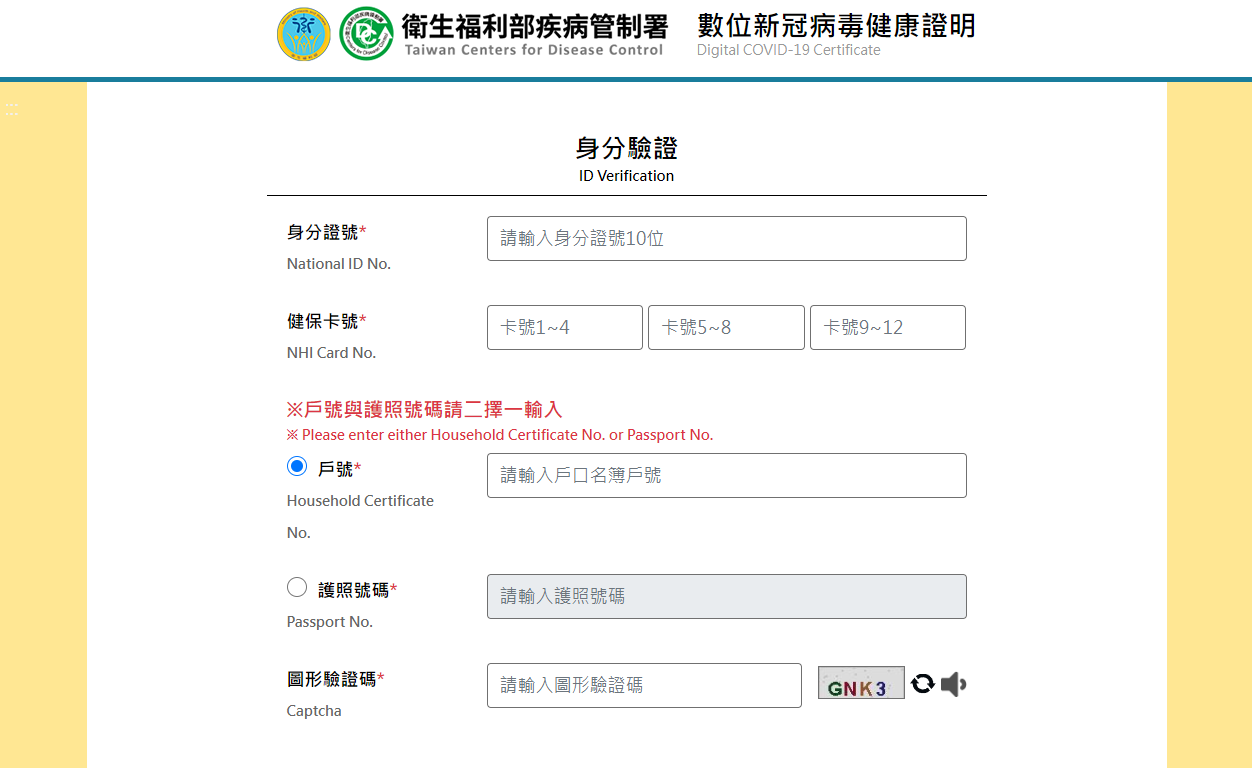Image resolution: width=1252 pixels, height=768 pixels.
Task: Click the green Taiwan CDC logo
Action: (366, 34)
